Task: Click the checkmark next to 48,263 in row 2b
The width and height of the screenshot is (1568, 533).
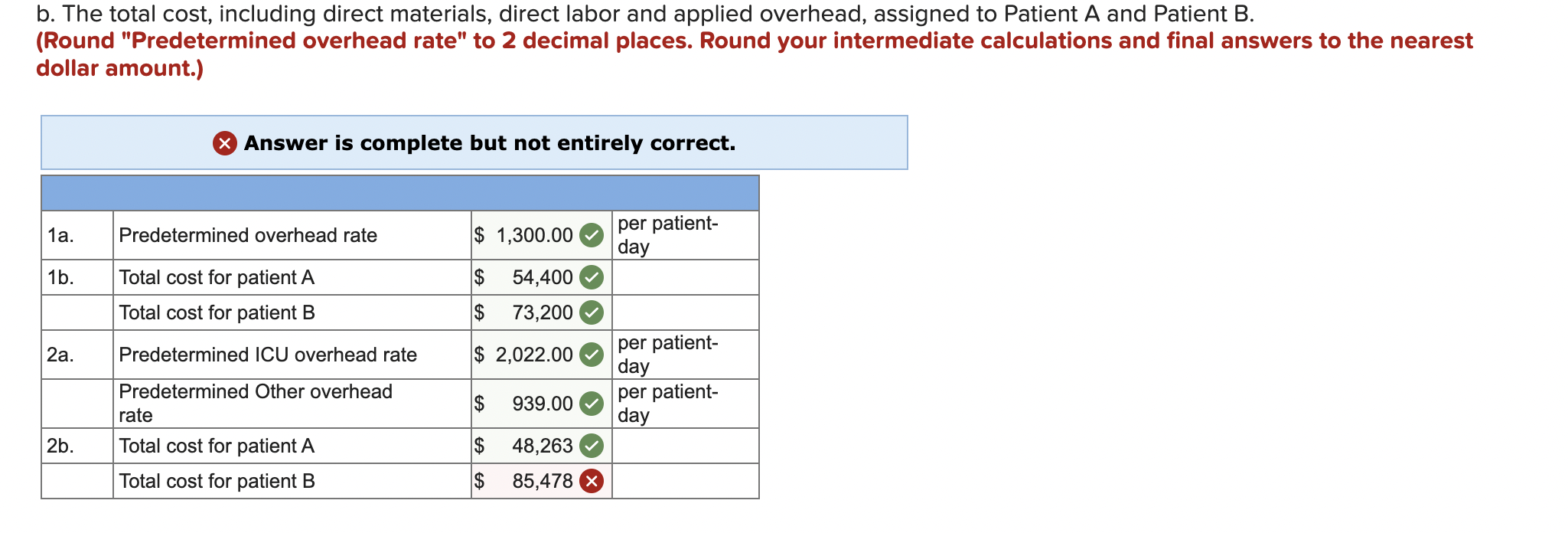Action: (592, 445)
